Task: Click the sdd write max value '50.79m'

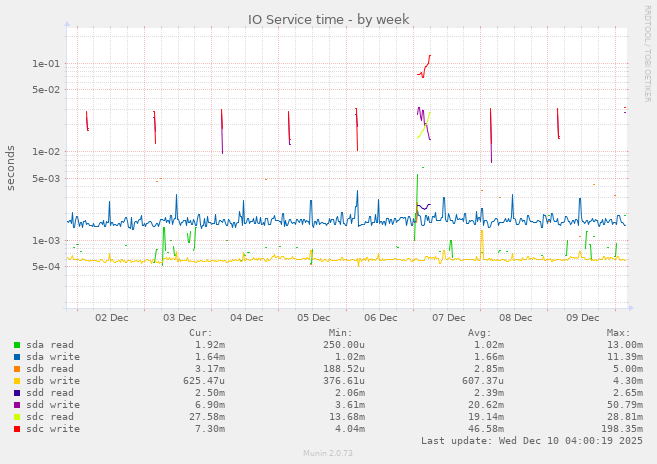Action: click(x=625, y=405)
